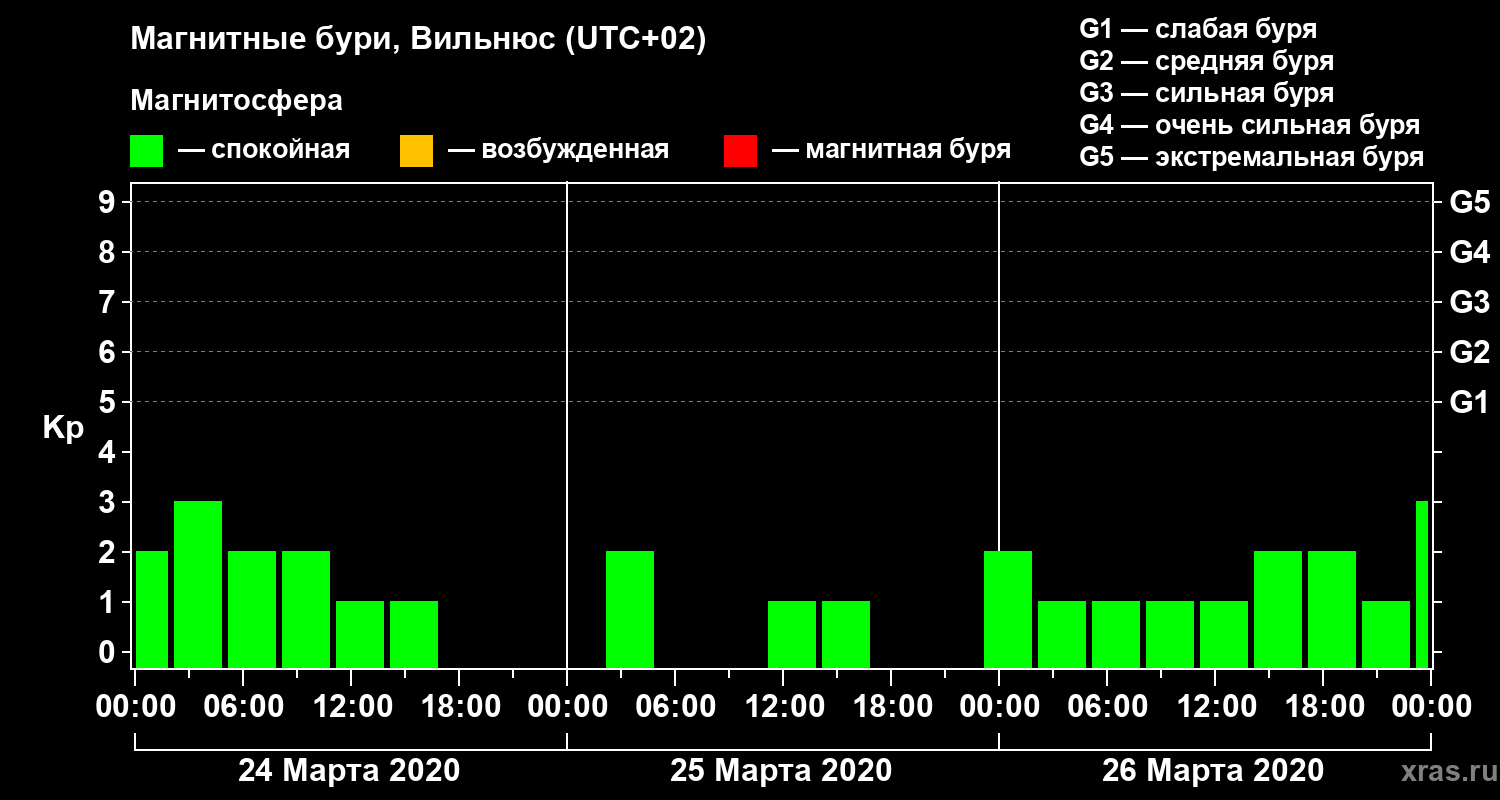The height and width of the screenshot is (800, 1500).
Task: Click the bar over 06:00 tick on 24 March
Action: click(x=252, y=609)
